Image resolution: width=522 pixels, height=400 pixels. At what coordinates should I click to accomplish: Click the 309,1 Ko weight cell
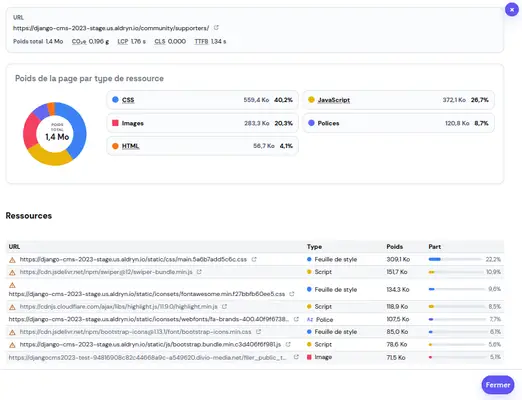pos(398,259)
